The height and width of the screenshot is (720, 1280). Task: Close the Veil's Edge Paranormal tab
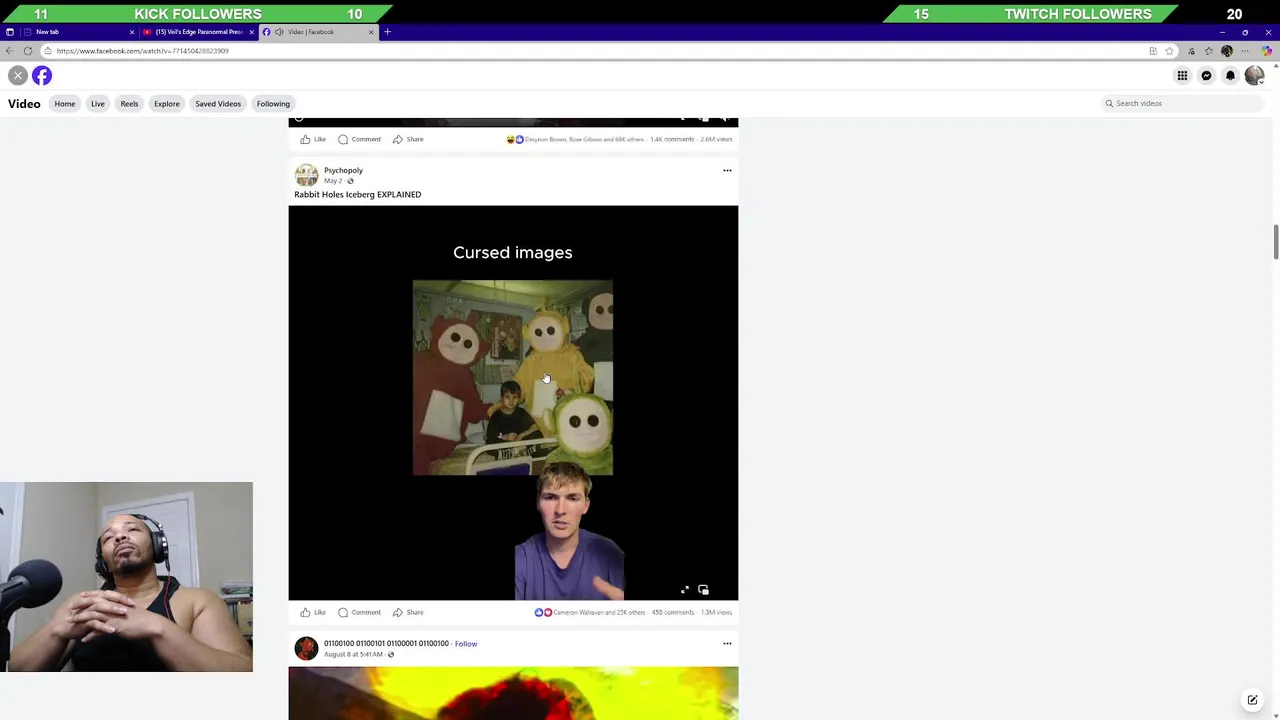[251, 32]
